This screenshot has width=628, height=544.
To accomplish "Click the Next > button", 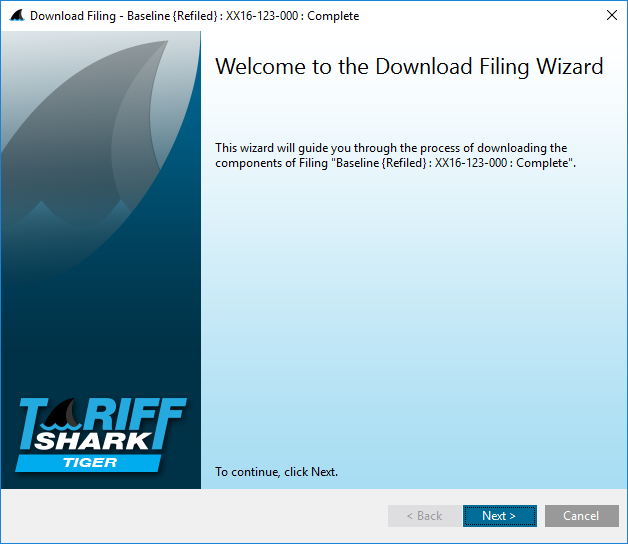I will pos(499,516).
